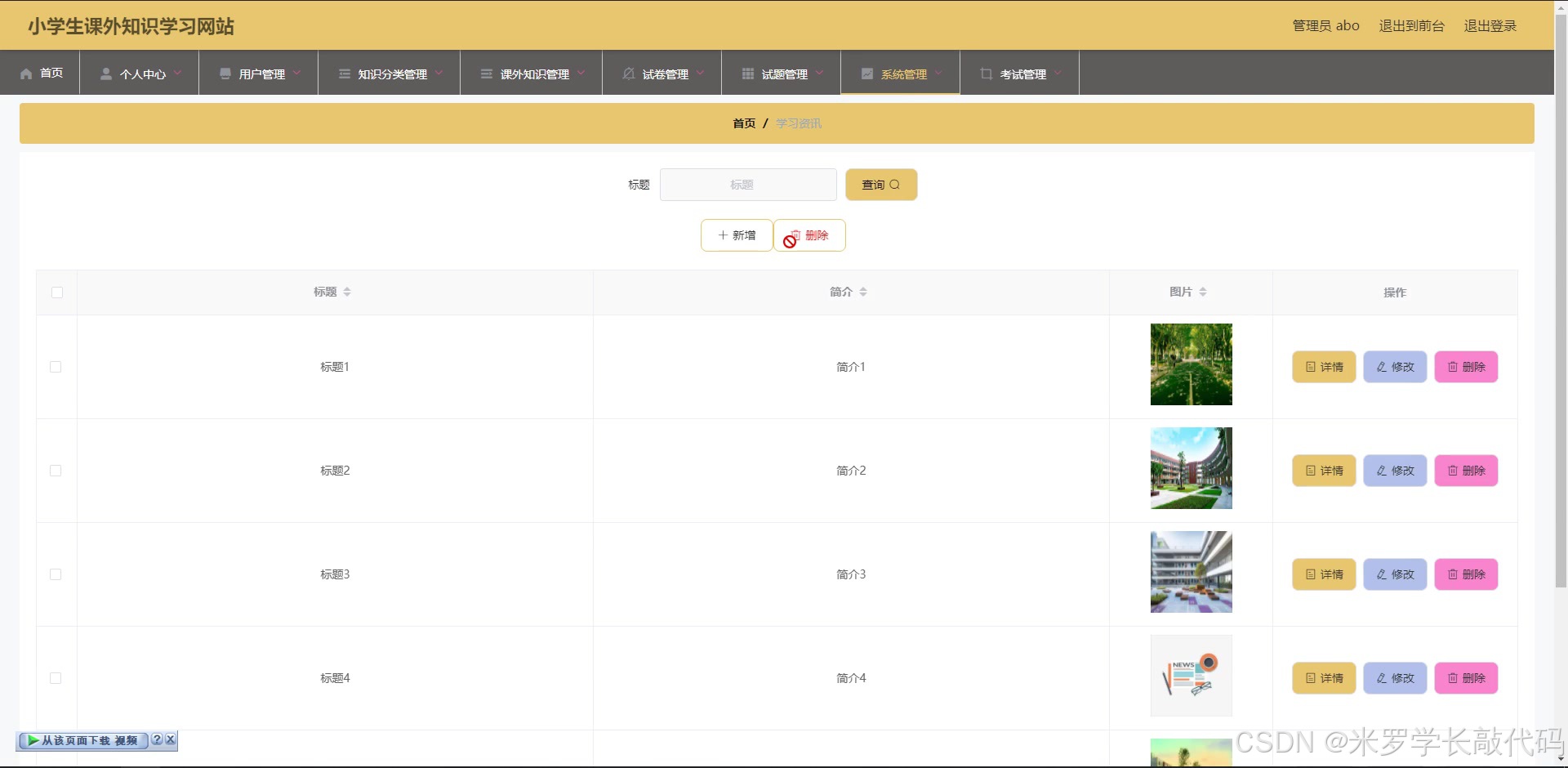The image size is (1568, 768).
Task: Click the 新增 add button
Action: click(737, 235)
